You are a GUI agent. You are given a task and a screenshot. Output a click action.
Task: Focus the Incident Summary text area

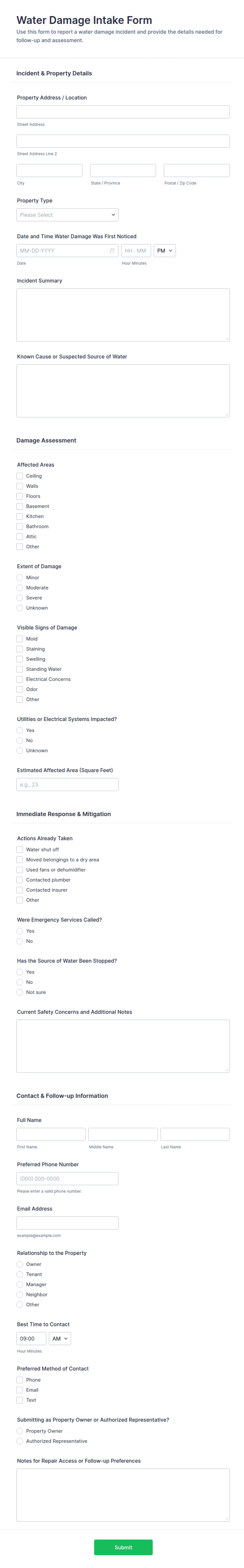123,315
